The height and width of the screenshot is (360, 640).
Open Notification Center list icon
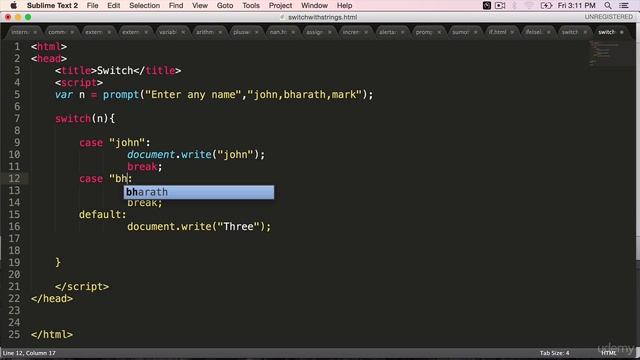pyautogui.click(x=624, y=5)
